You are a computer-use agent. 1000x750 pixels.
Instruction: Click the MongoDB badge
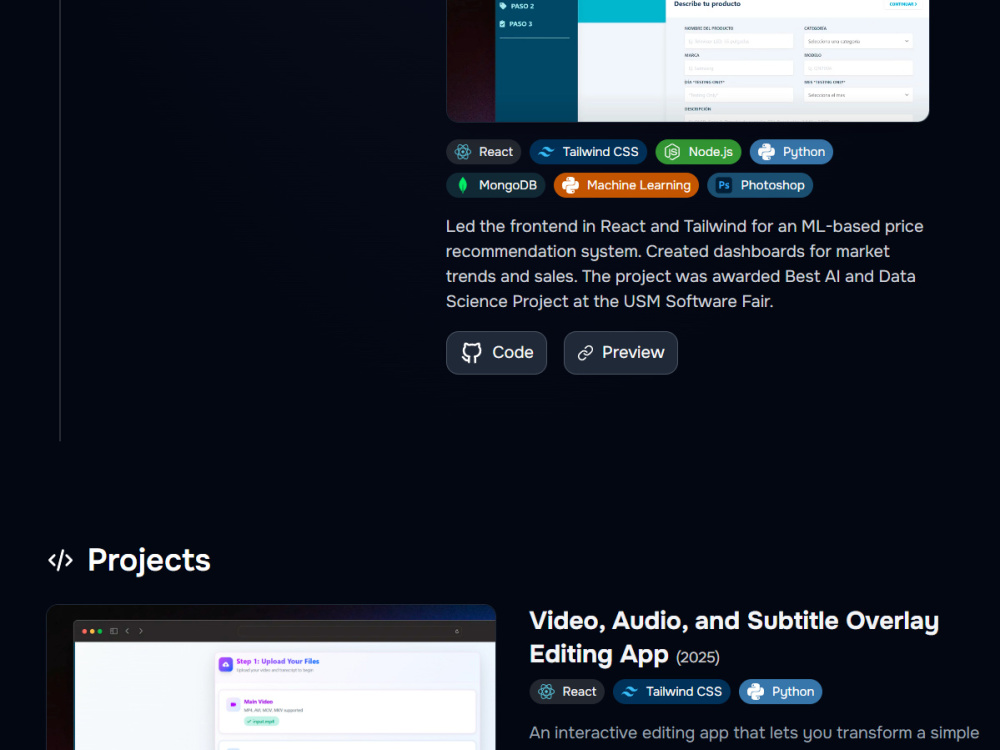pos(496,185)
